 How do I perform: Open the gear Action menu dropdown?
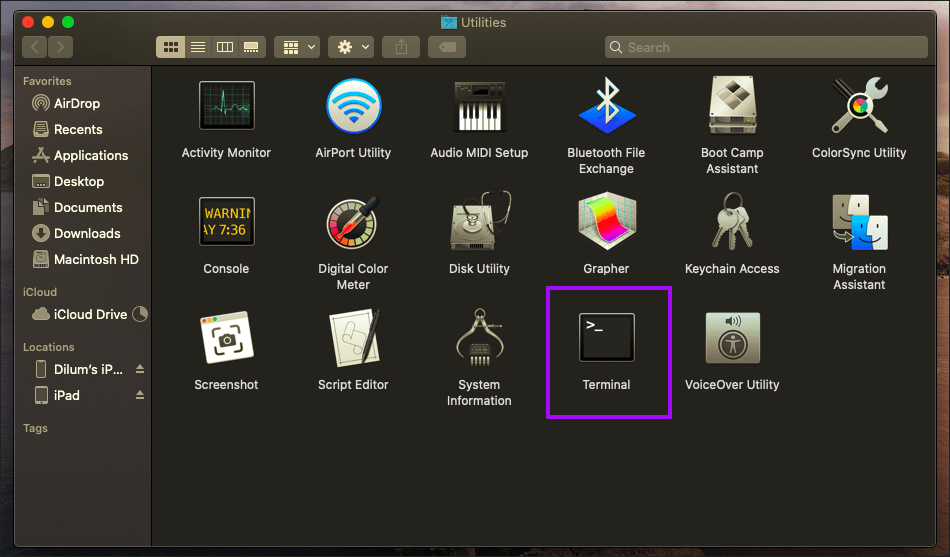click(351, 47)
